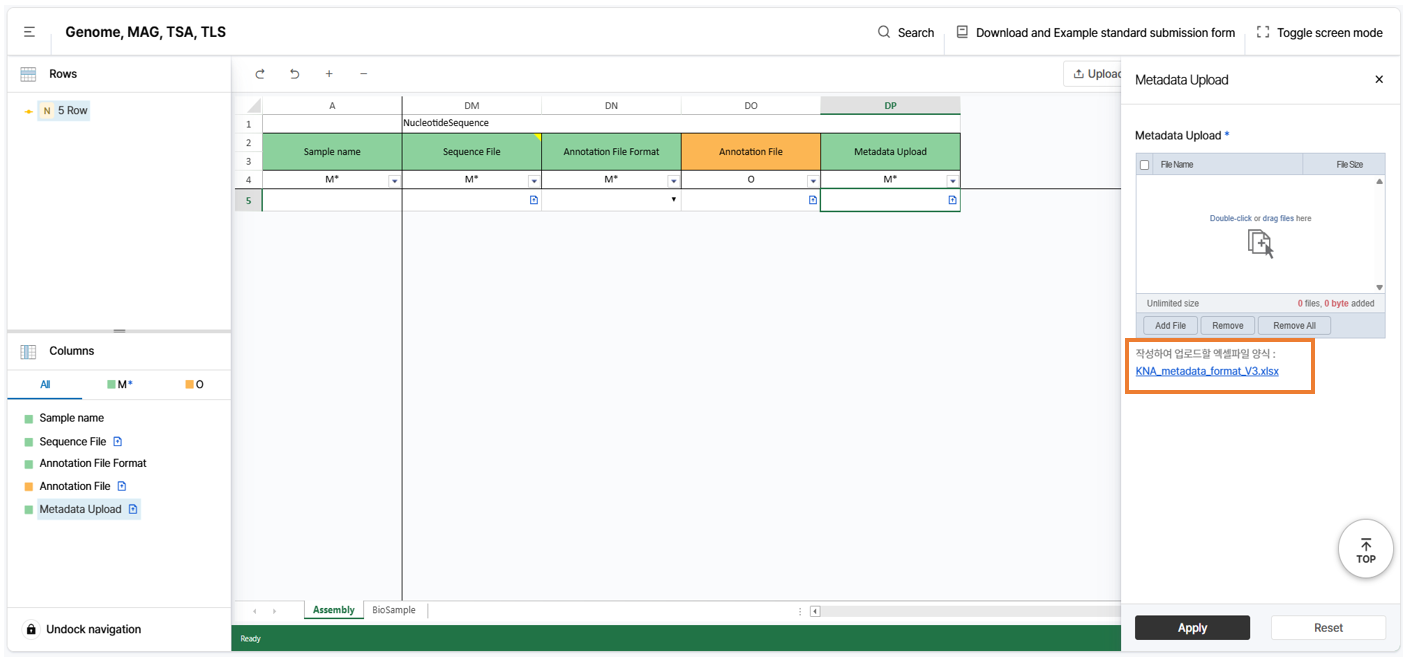The height and width of the screenshot is (661, 1409).
Task: Add a row with the plus icon
Action: coord(329,74)
